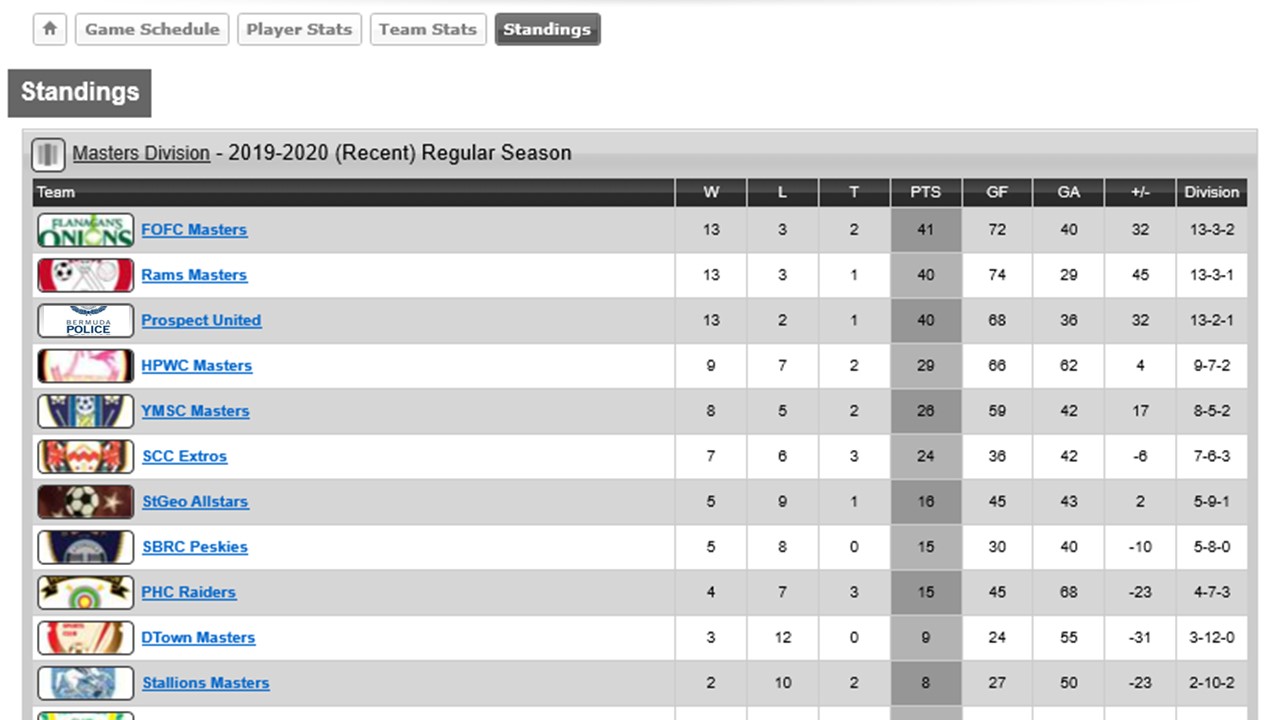Viewport: 1280px width, 720px height.
Task: Open the HPWC Masters team link
Action: point(196,366)
